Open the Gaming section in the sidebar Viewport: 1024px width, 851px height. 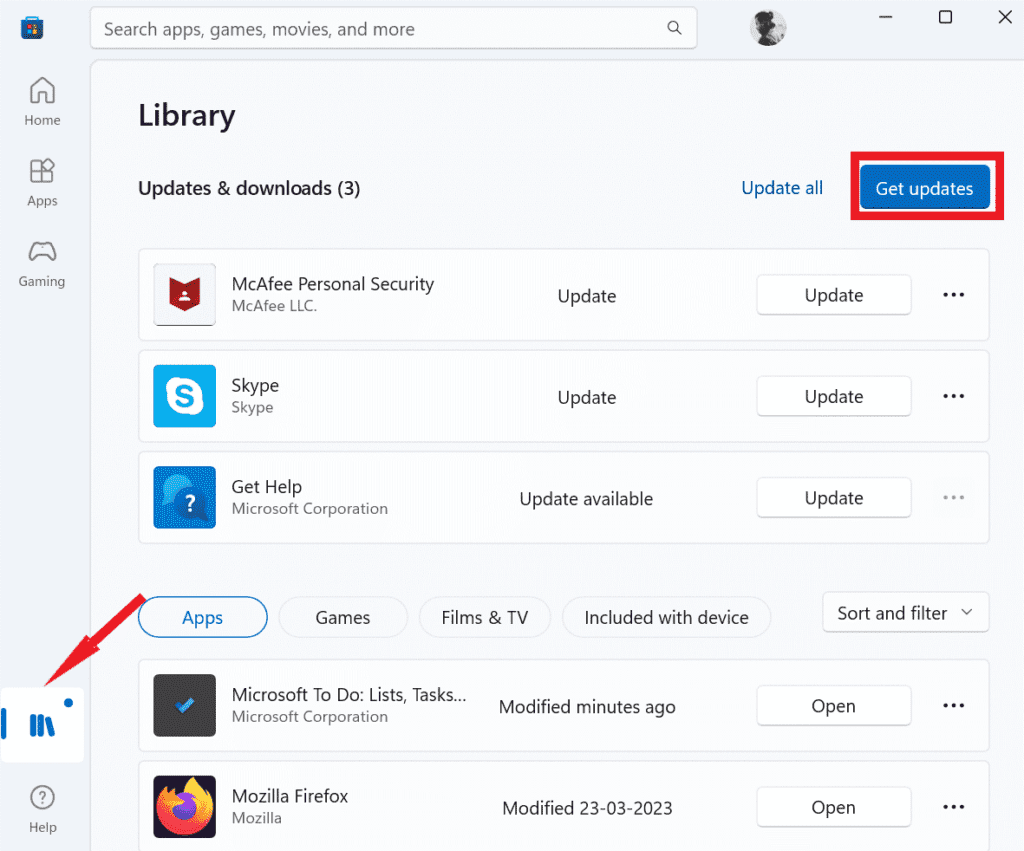click(x=42, y=264)
